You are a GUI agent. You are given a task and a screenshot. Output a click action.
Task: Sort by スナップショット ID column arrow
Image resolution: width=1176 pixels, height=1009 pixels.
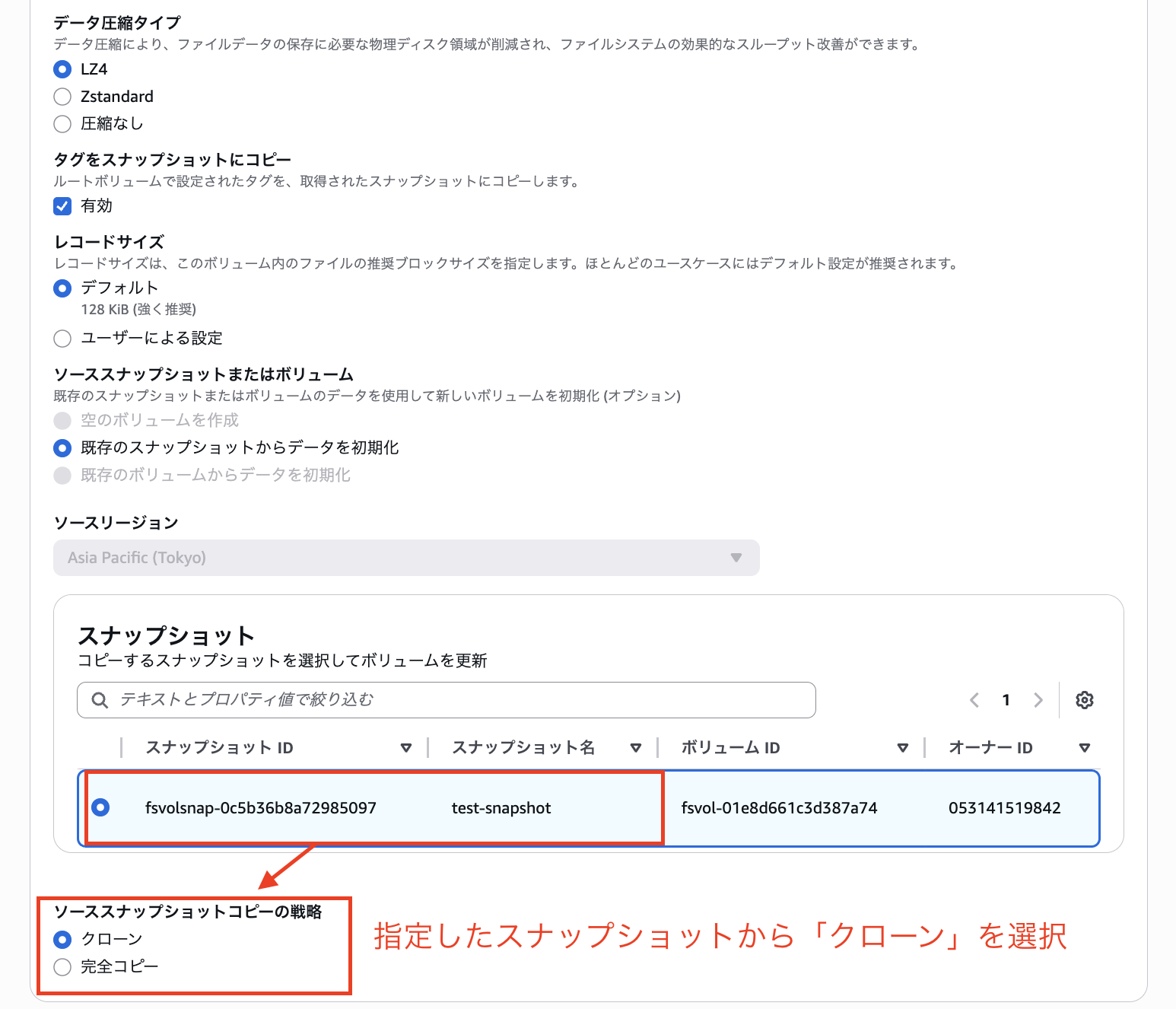click(x=406, y=748)
